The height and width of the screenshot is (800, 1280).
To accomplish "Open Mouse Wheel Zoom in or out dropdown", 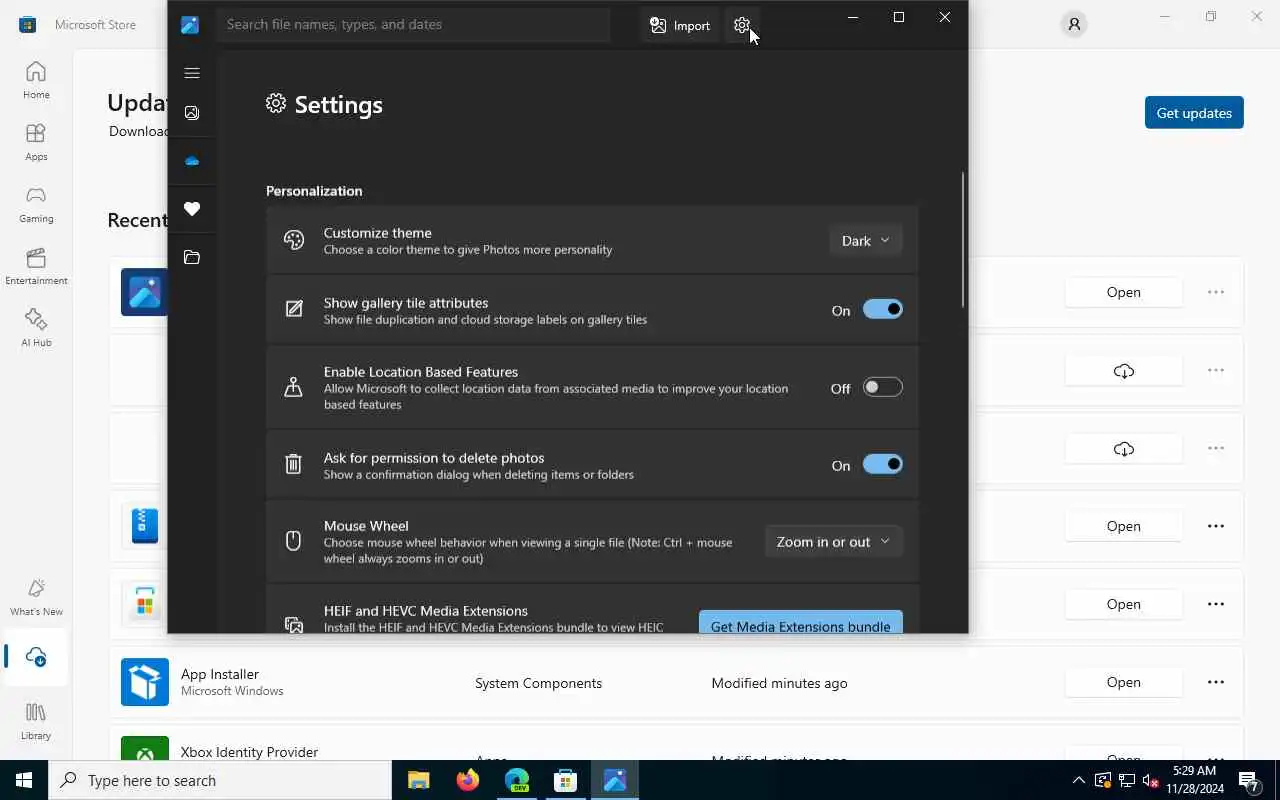I will (x=834, y=542).
